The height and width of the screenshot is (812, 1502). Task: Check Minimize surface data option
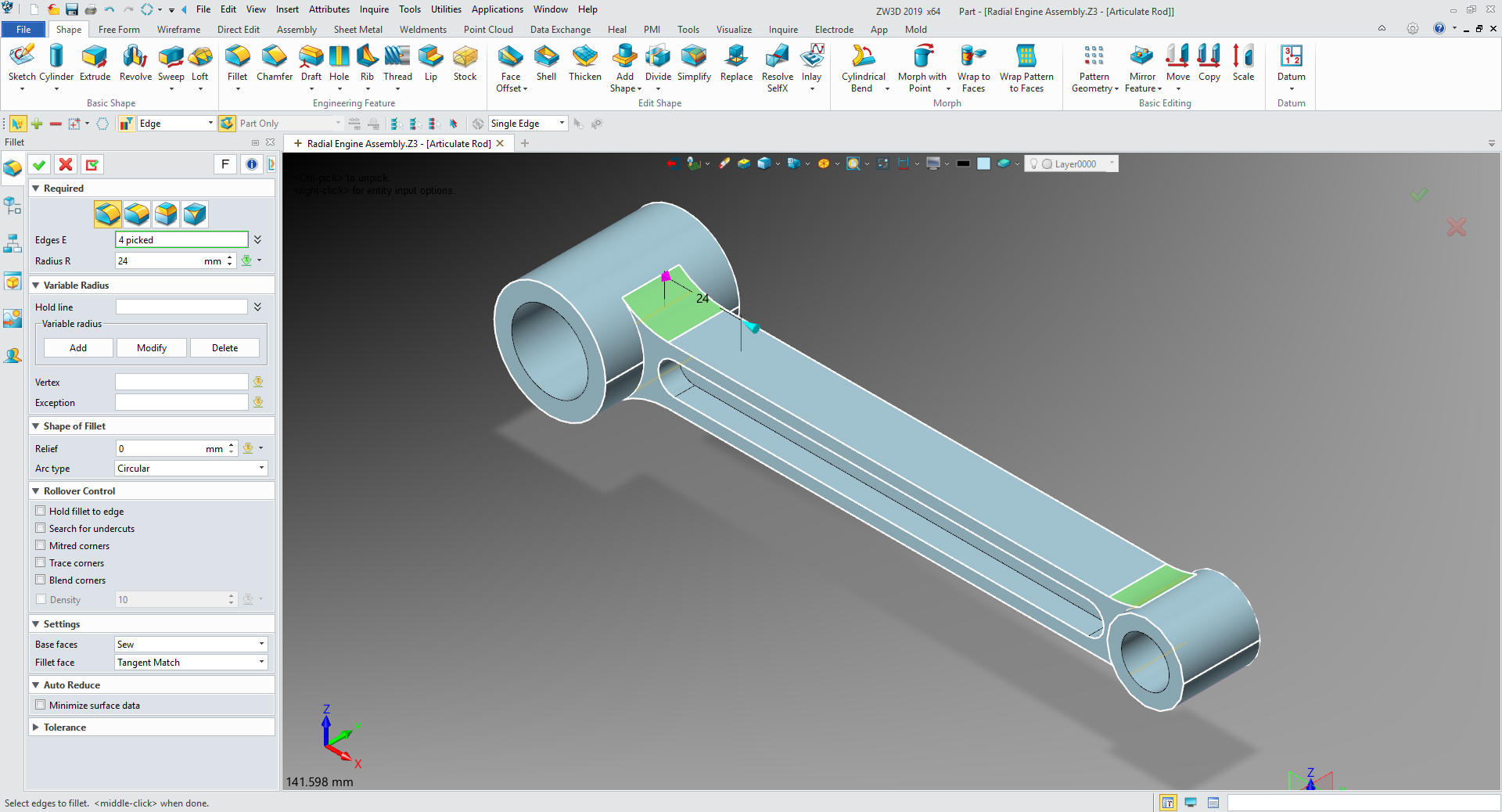pyautogui.click(x=41, y=705)
